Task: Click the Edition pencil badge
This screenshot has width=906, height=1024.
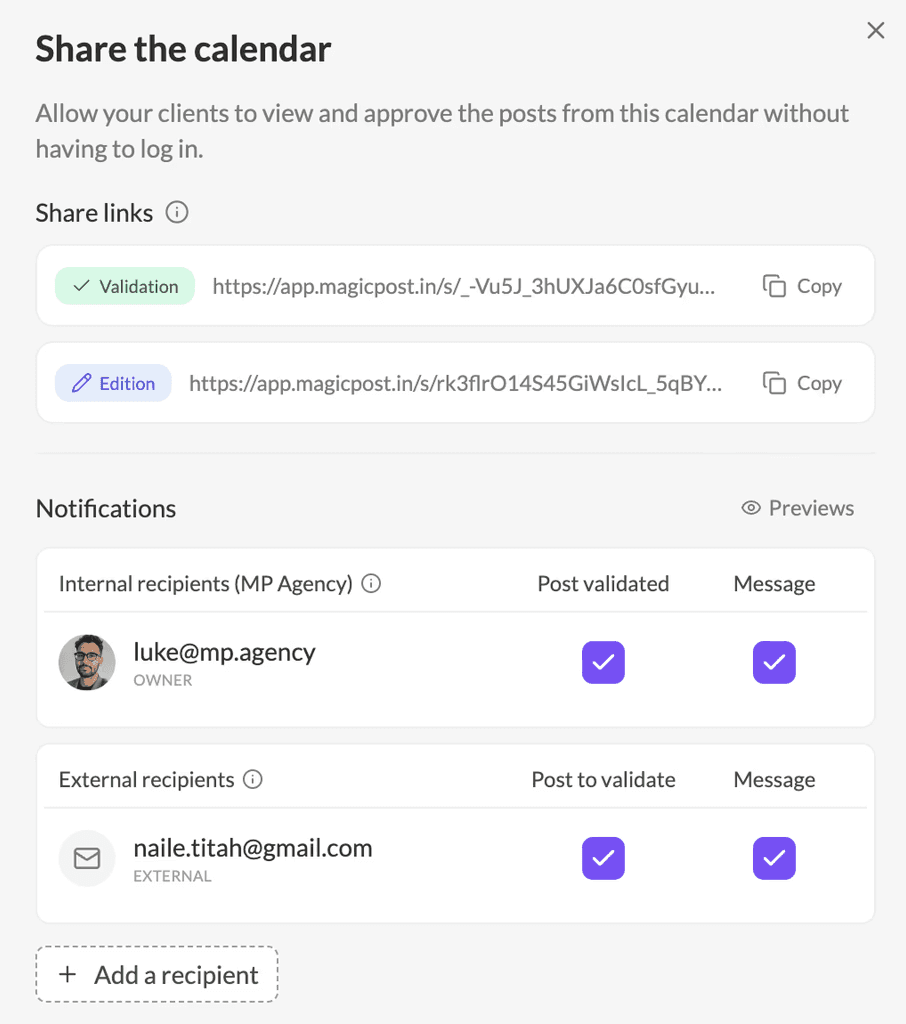Action: (113, 383)
